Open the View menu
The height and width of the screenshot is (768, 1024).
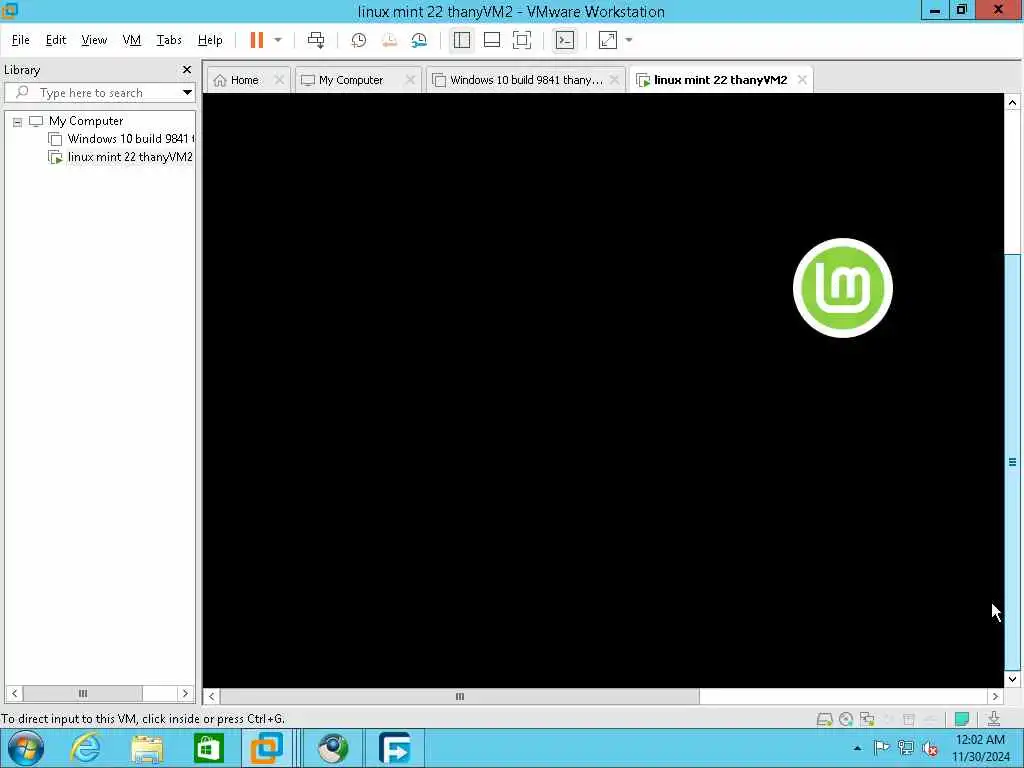click(x=94, y=40)
